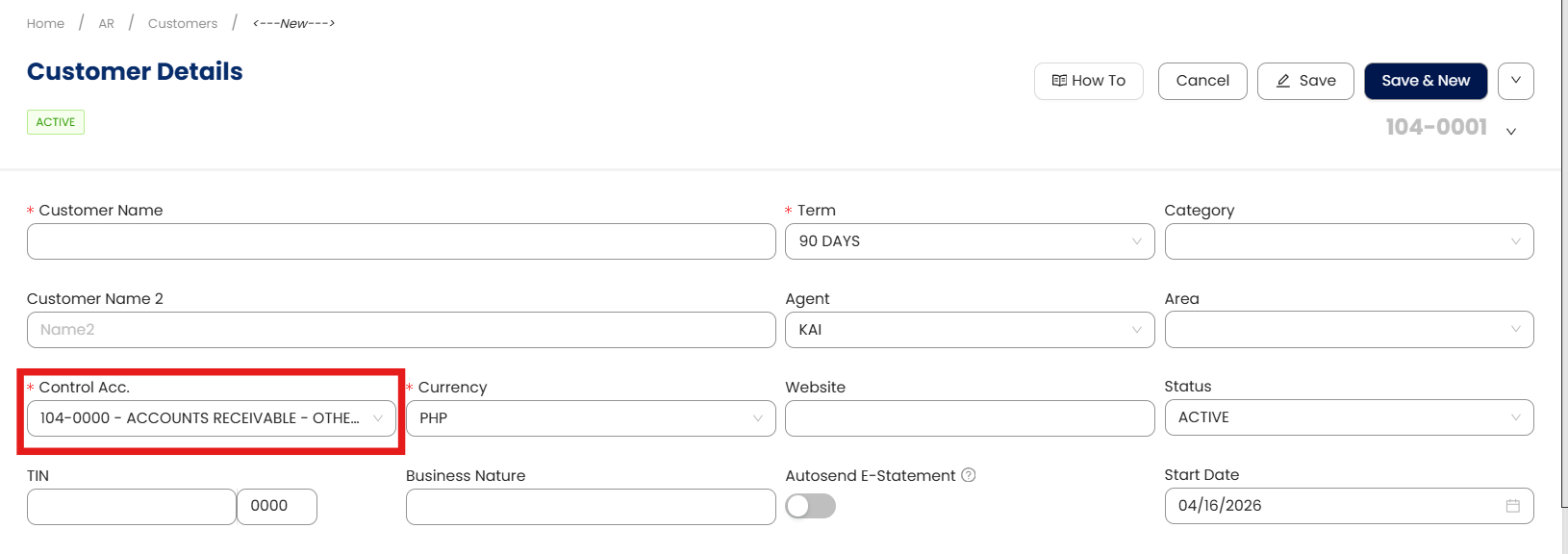Click the Save button
The height and width of the screenshot is (554, 1568).
(x=1304, y=81)
